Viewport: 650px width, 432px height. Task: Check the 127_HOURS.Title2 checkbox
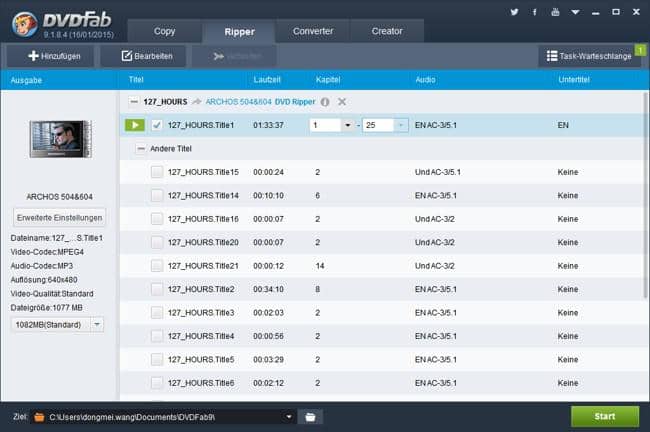click(157, 289)
